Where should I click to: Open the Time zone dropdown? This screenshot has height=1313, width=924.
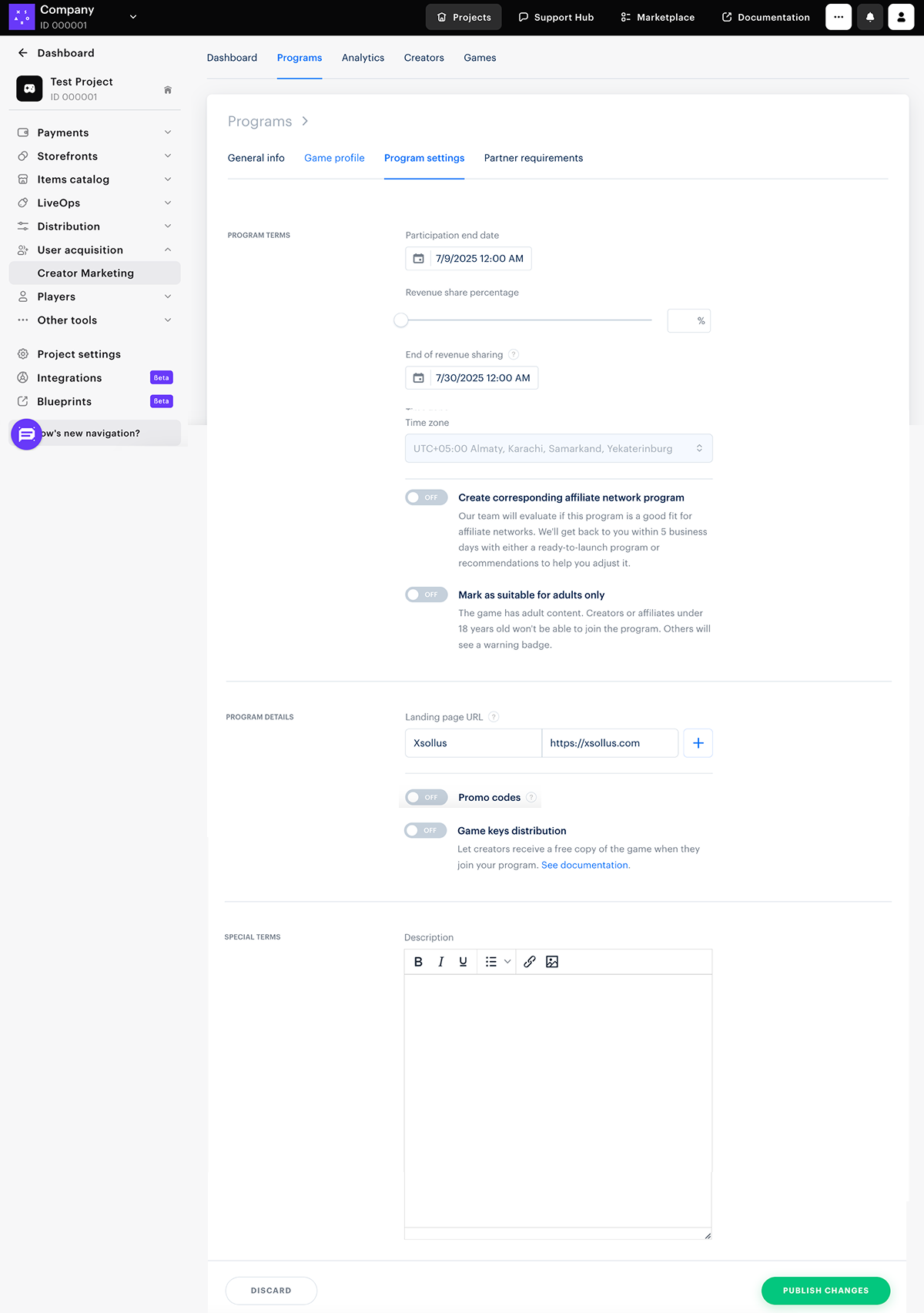[558, 448]
